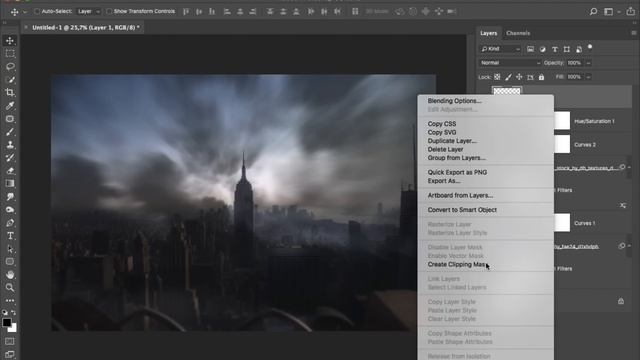640x360 pixels.
Task: Toggle filter for type layers
Action: pos(555,49)
